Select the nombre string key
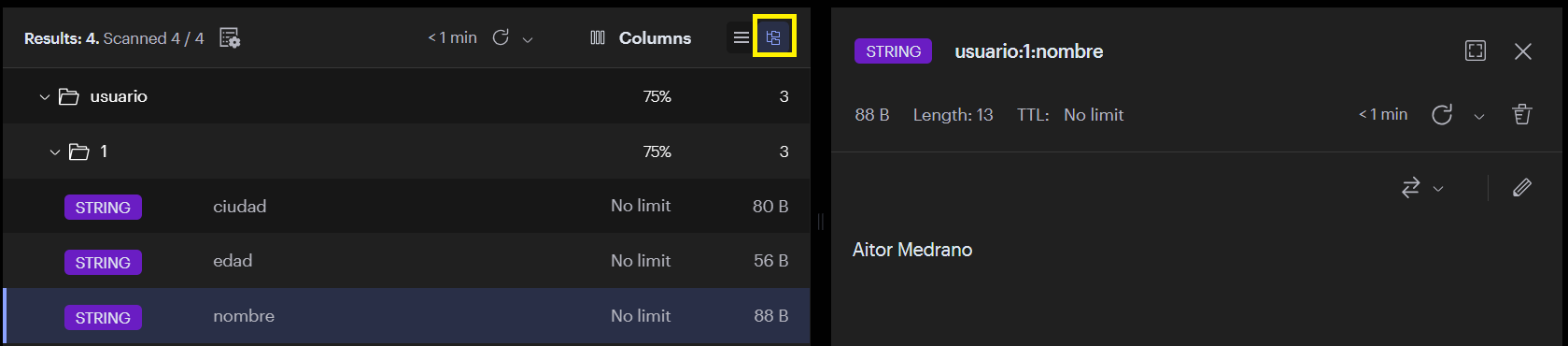This screenshot has width=1568, height=346. [407, 316]
